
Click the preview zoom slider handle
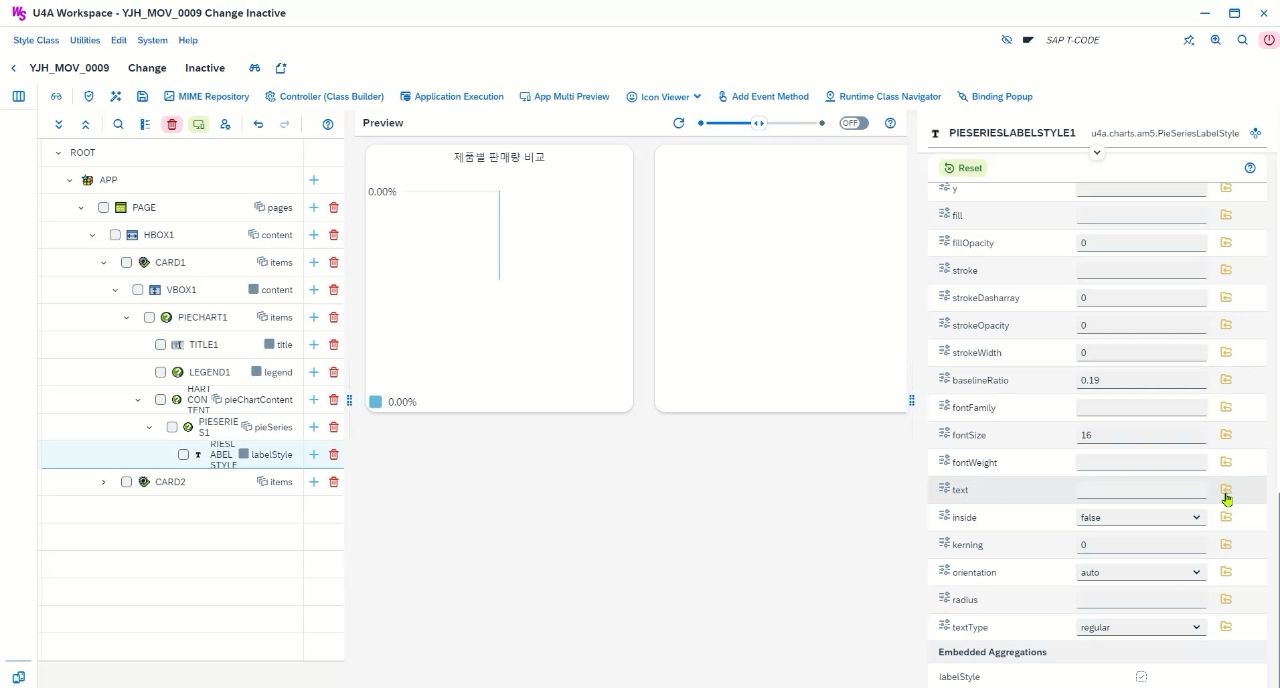click(x=759, y=123)
